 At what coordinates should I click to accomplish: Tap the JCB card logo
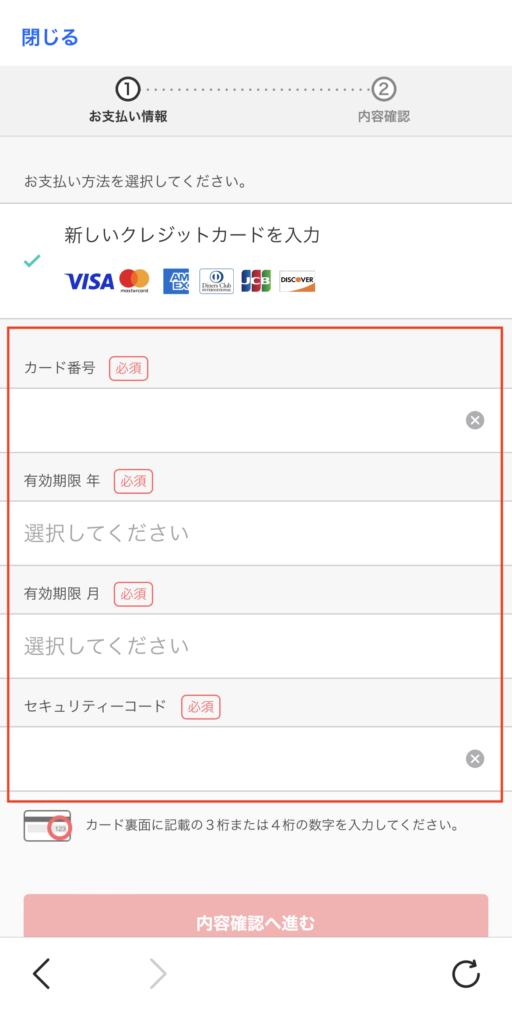256,281
